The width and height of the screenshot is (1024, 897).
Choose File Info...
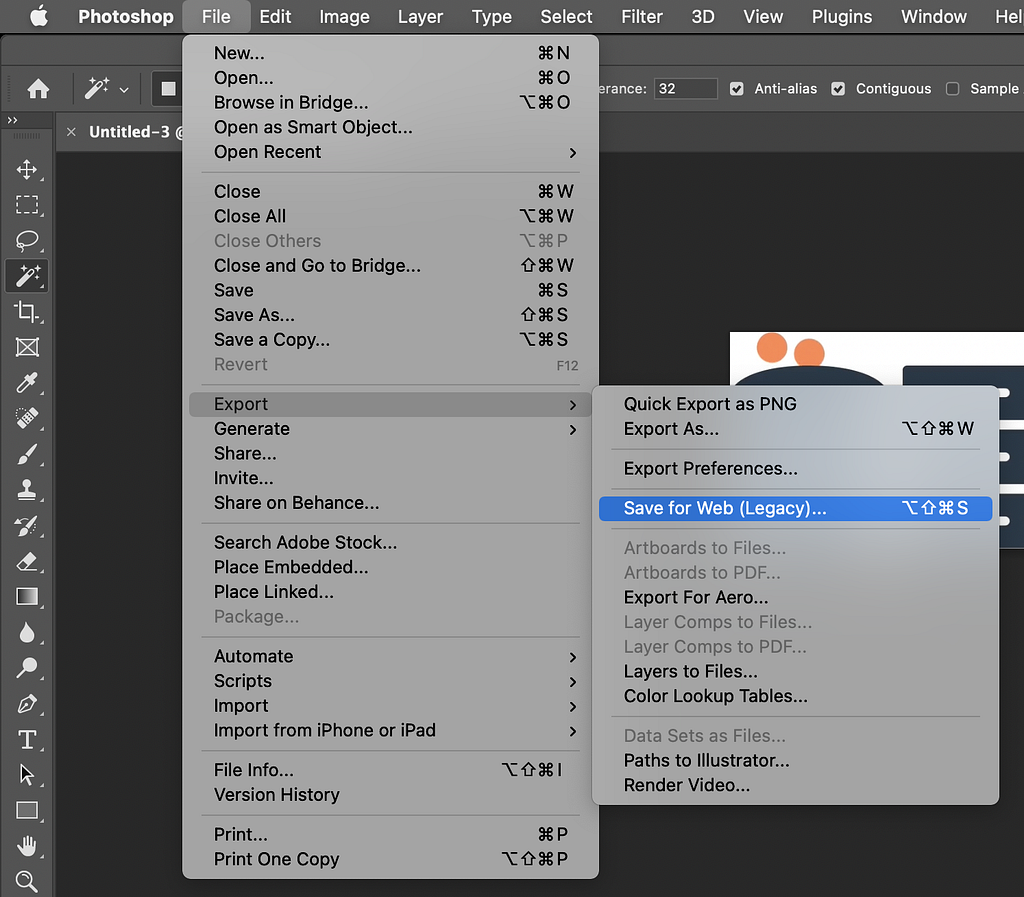click(x=391, y=770)
